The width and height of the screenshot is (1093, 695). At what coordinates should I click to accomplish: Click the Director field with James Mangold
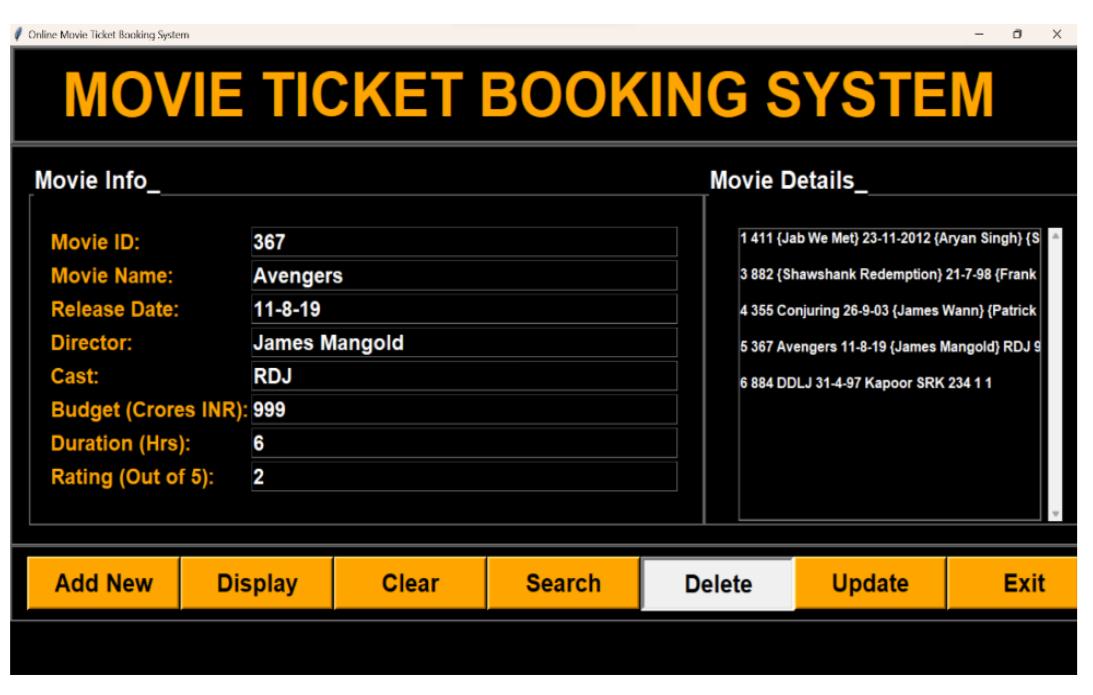(x=463, y=343)
